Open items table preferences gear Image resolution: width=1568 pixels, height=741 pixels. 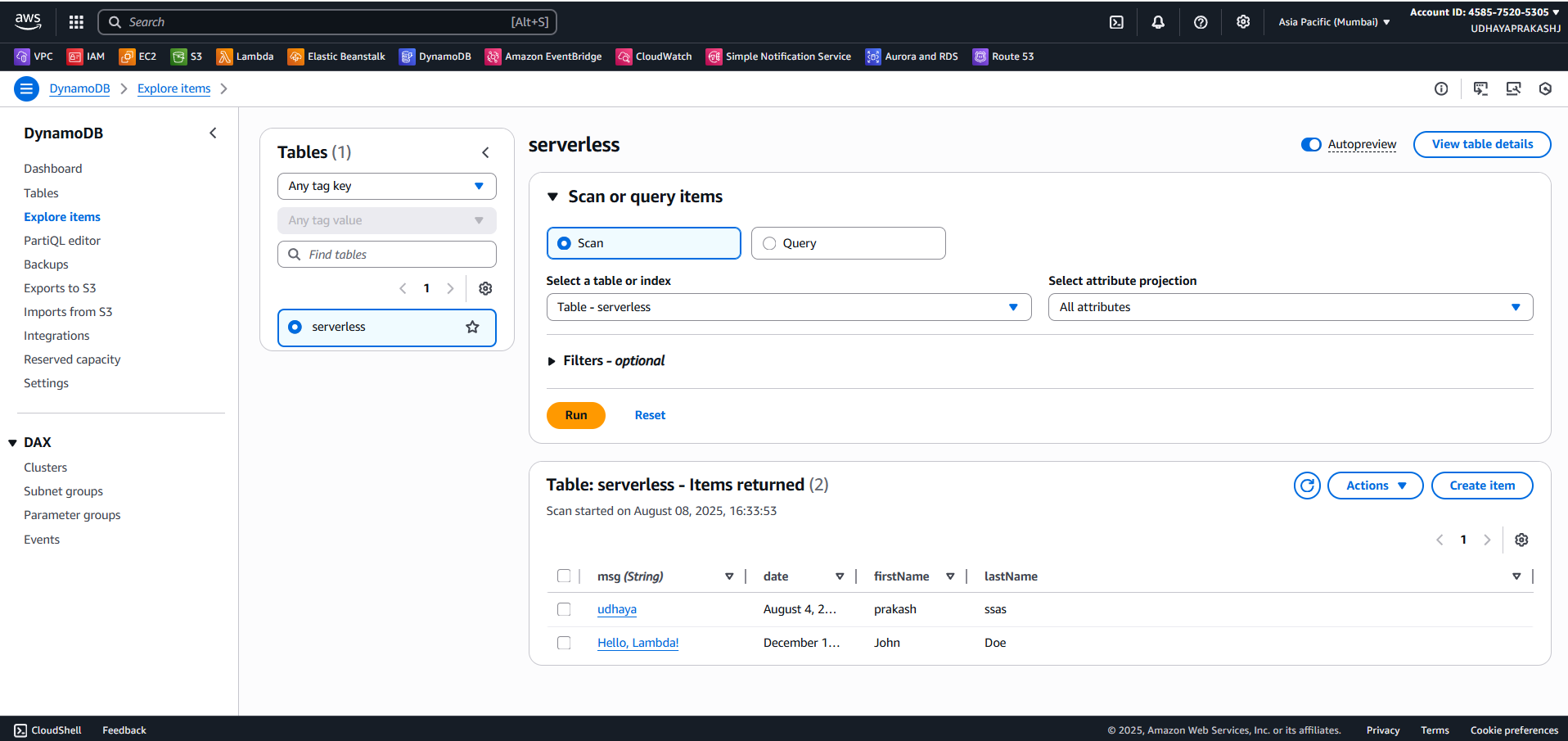click(1521, 540)
